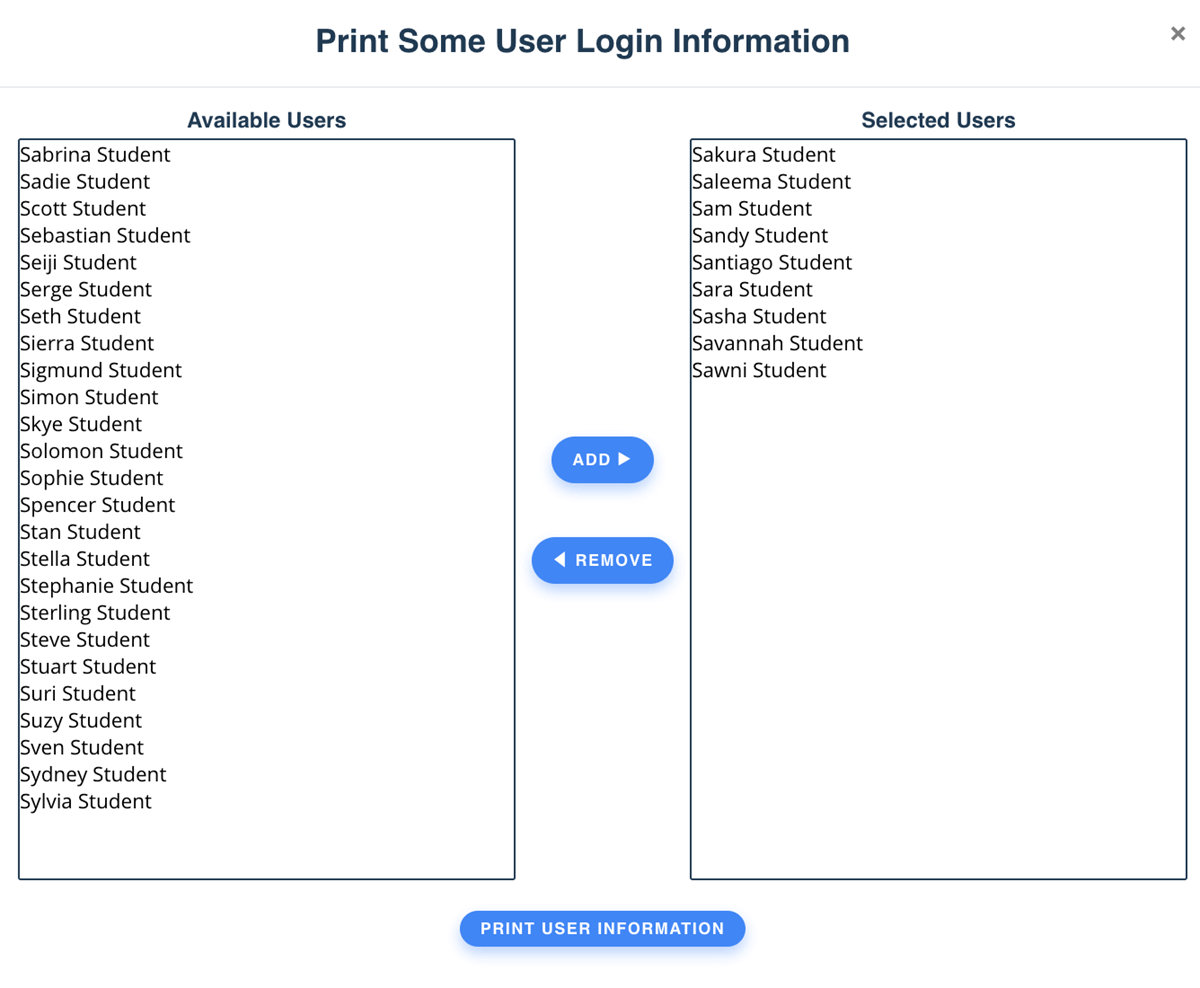1200x988 pixels.
Task: Close the Print Some User Login Information dialog
Action: point(1178,34)
